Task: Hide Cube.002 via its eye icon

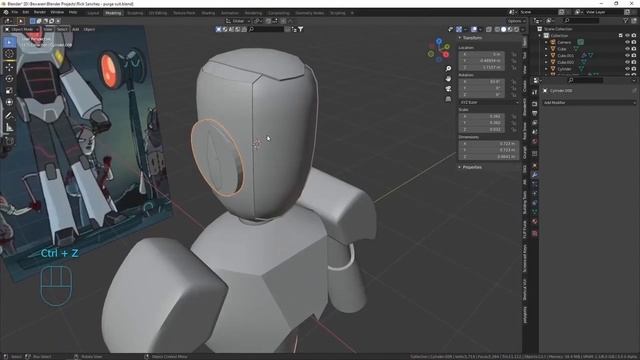Action: pos(627,62)
